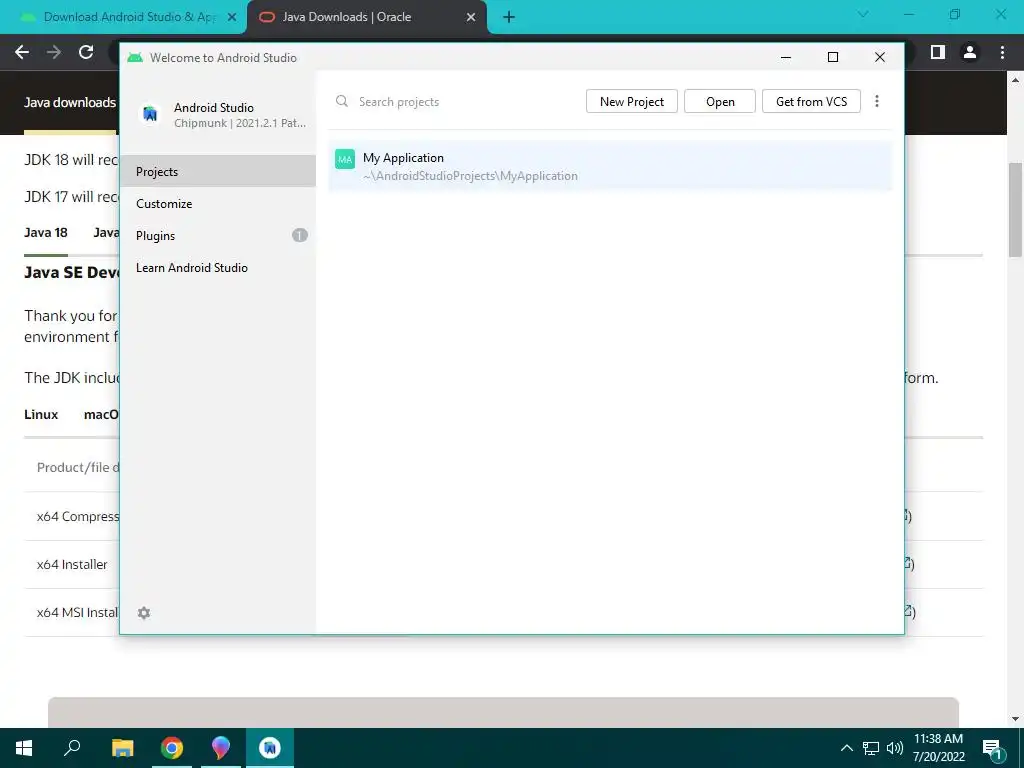Open the Windows notification center
Screen dimensions: 1024x768
coord(993,748)
